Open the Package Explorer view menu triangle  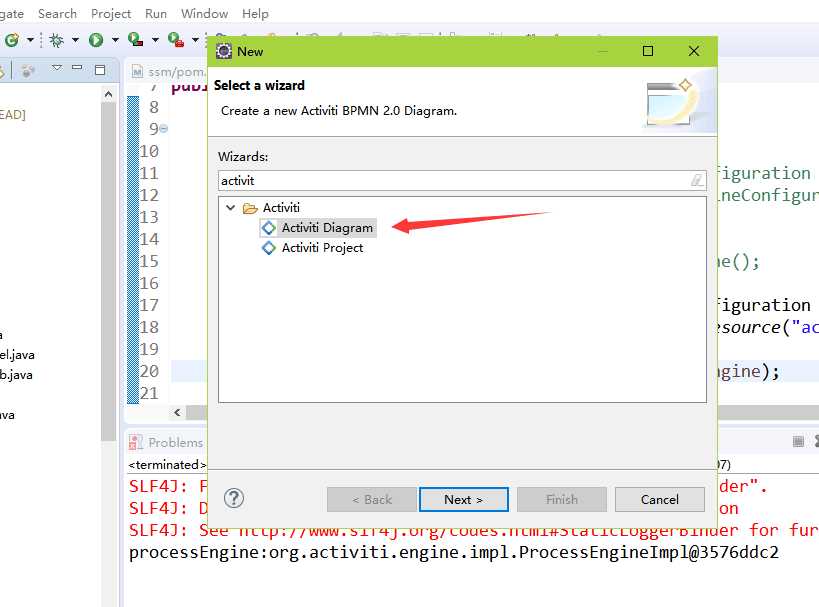[x=57, y=68]
